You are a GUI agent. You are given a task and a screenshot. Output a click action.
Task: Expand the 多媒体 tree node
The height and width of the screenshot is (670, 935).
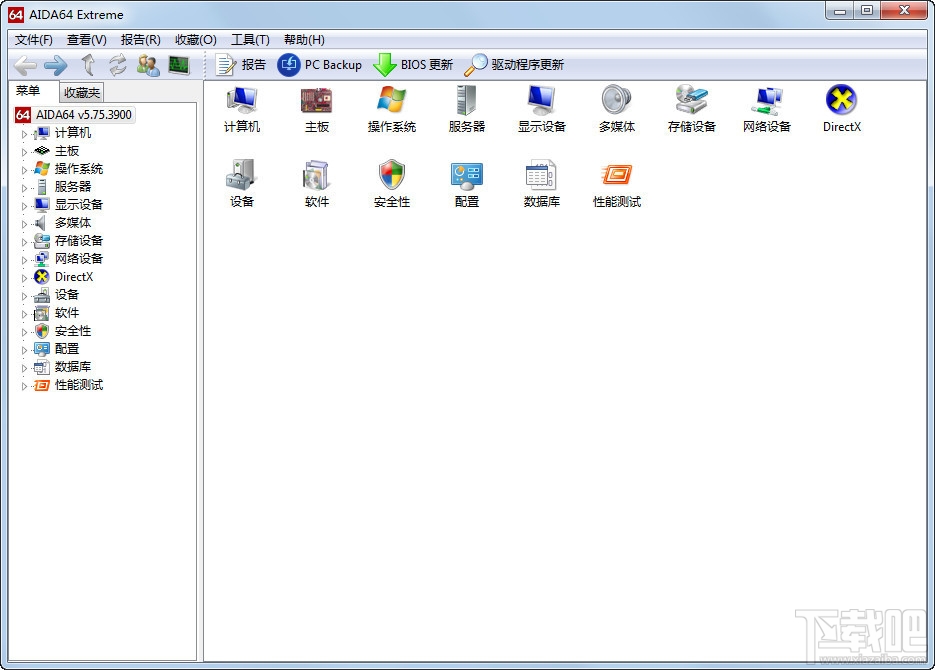click(x=24, y=224)
